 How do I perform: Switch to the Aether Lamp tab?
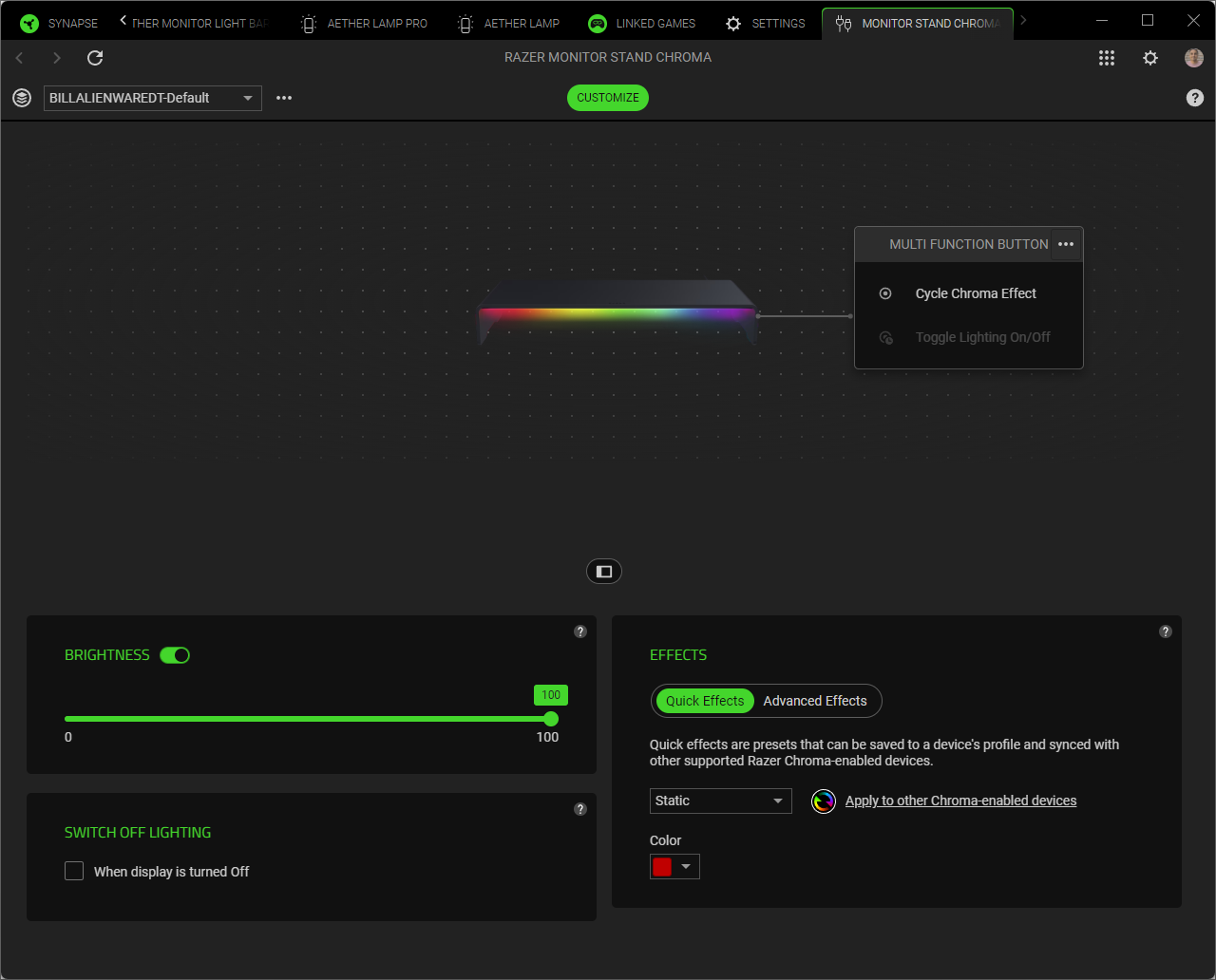point(508,23)
